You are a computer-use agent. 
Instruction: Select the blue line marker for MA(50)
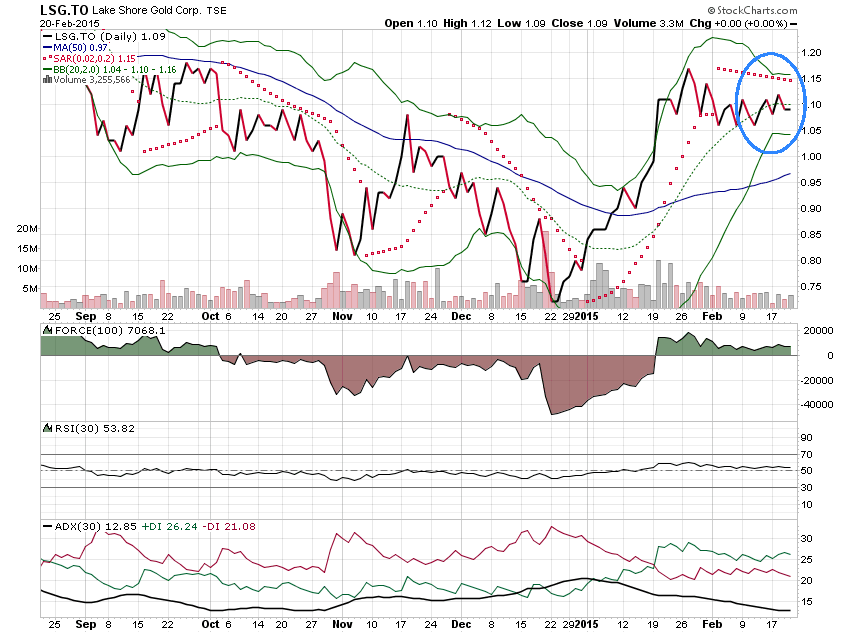click(47, 48)
